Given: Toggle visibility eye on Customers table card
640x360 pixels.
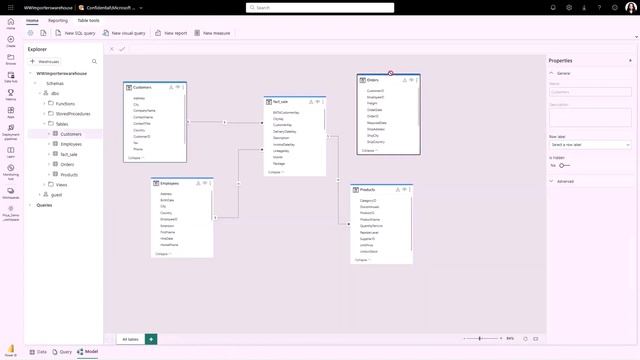Looking at the screenshot, I should [x=178, y=87].
